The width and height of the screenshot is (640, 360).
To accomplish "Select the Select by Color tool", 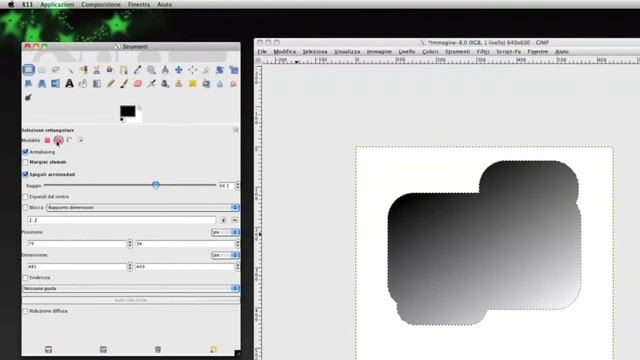I will click(83, 70).
